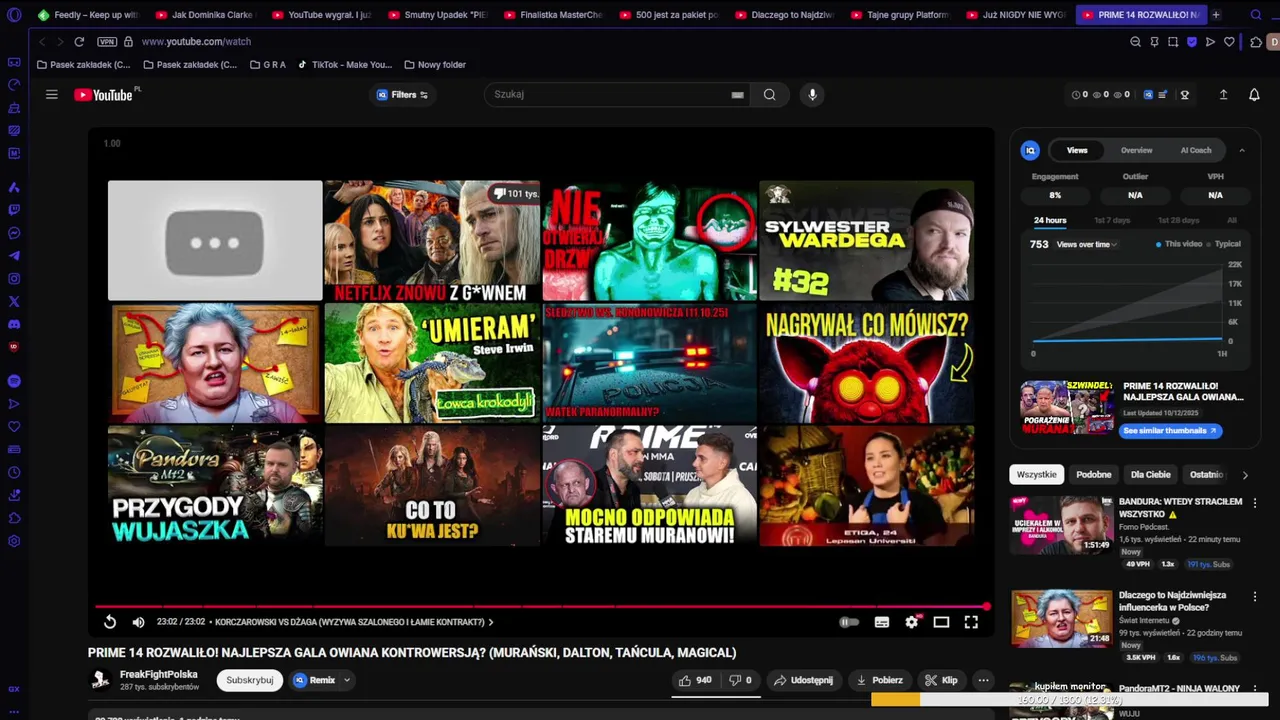This screenshot has height=720, width=1280.
Task: Show next filter chips arrow
Action: tap(1245, 475)
